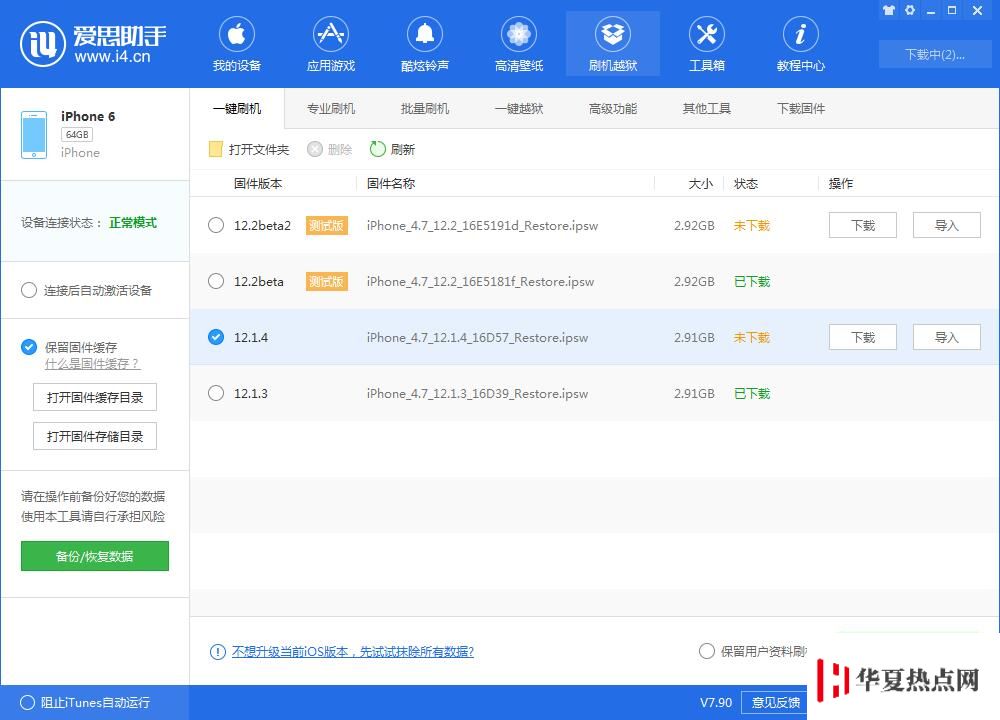This screenshot has width=1000, height=720.
Task: Select firmware 12.2beta radio button
Action: tap(216, 281)
